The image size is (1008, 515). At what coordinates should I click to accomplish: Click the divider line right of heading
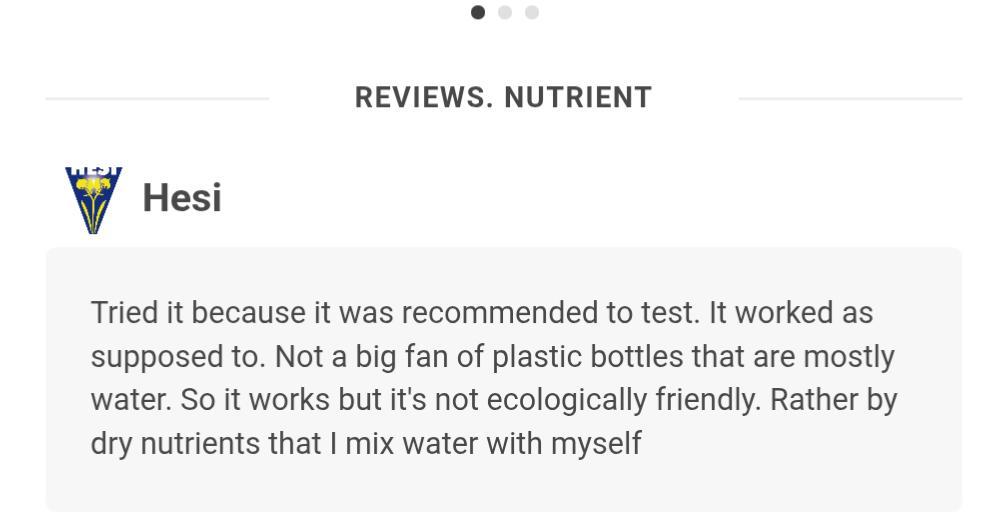point(849,99)
